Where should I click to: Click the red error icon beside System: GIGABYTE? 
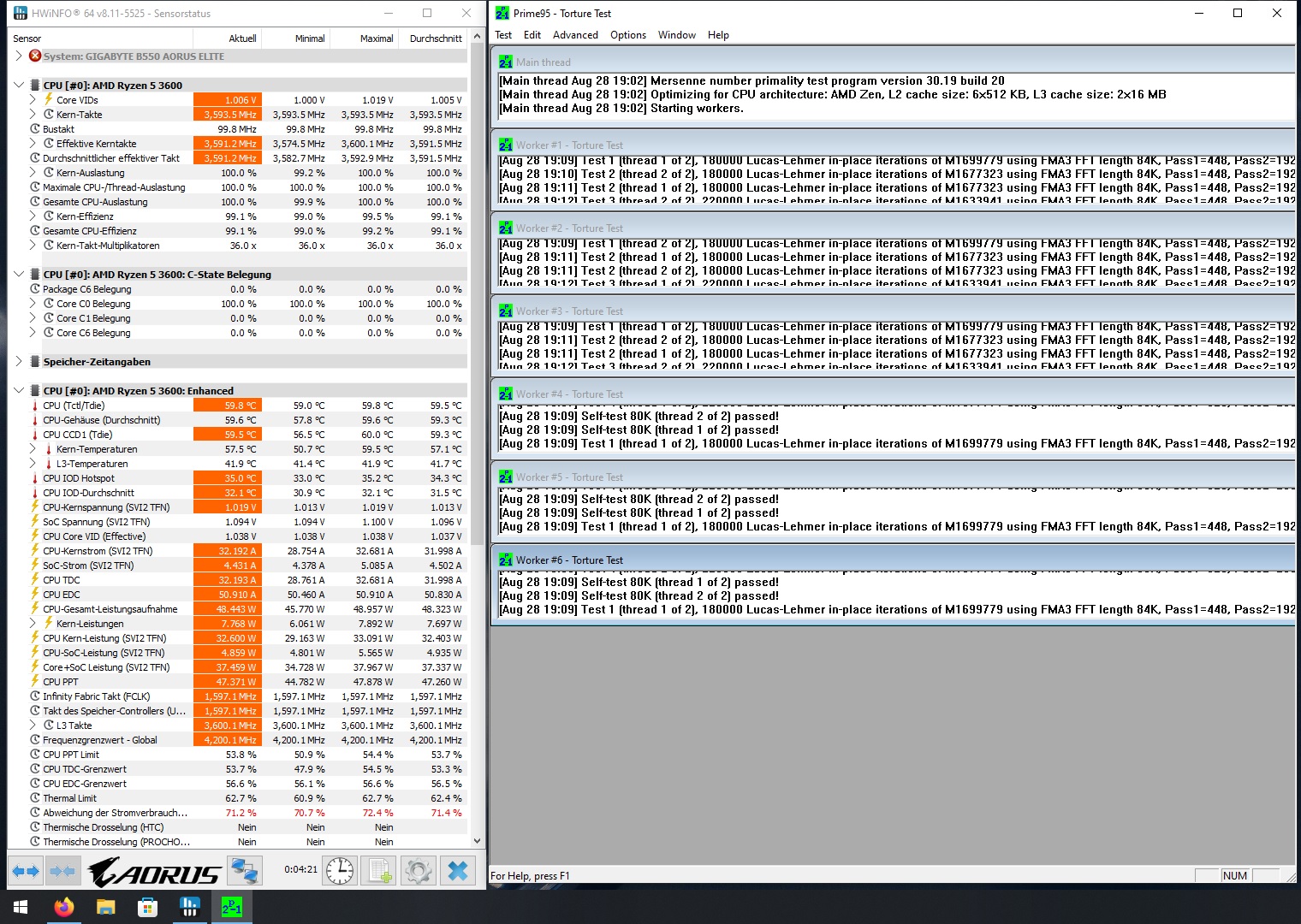click(x=35, y=56)
